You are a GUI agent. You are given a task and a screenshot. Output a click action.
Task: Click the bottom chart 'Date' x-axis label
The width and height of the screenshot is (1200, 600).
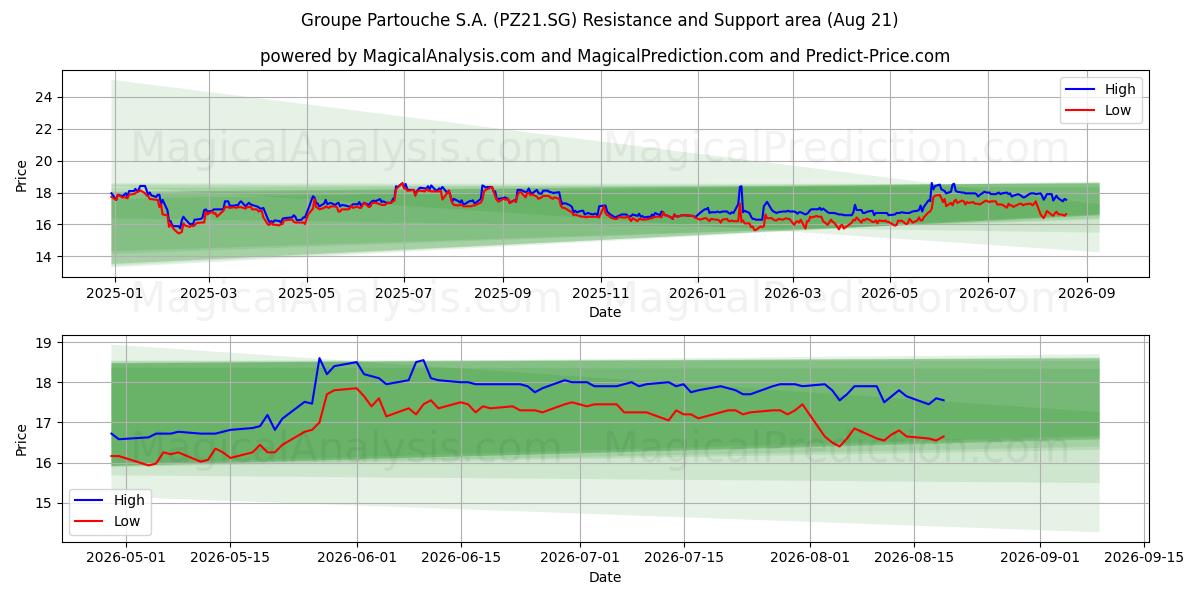click(605, 577)
